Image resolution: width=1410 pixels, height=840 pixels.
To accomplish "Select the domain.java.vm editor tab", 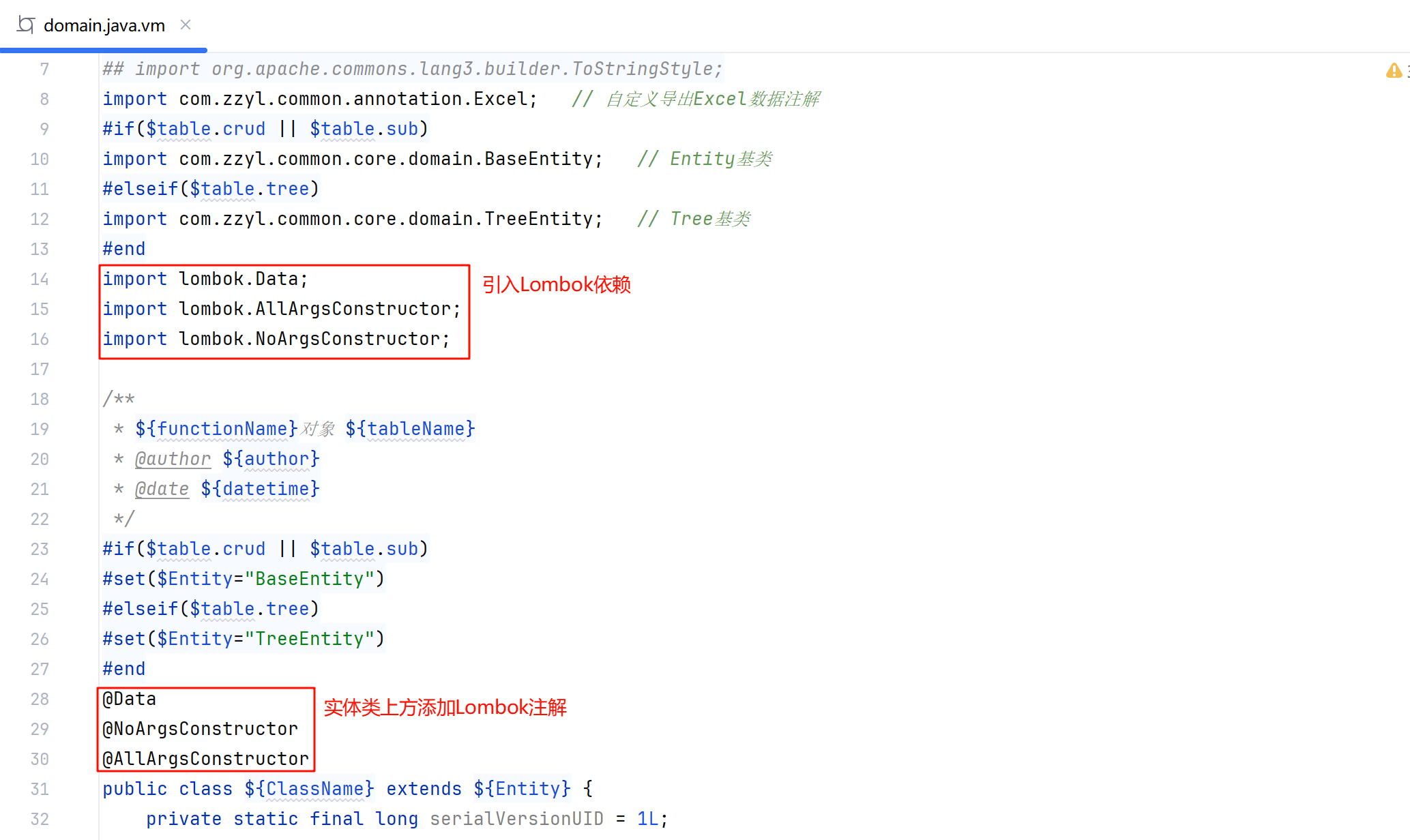I will tap(104, 26).
